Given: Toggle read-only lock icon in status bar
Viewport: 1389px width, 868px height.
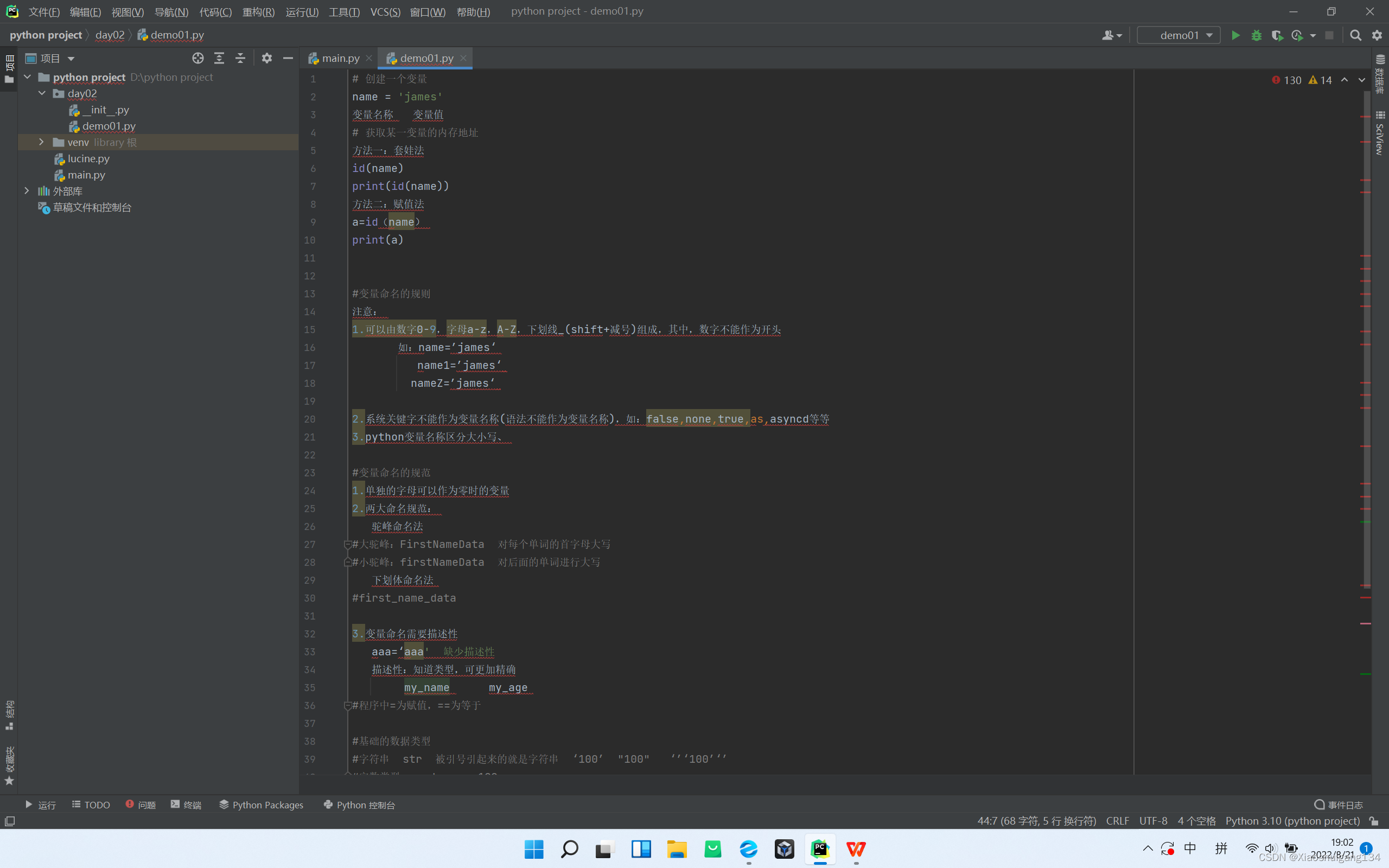Looking at the screenshot, I should point(1373,821).
